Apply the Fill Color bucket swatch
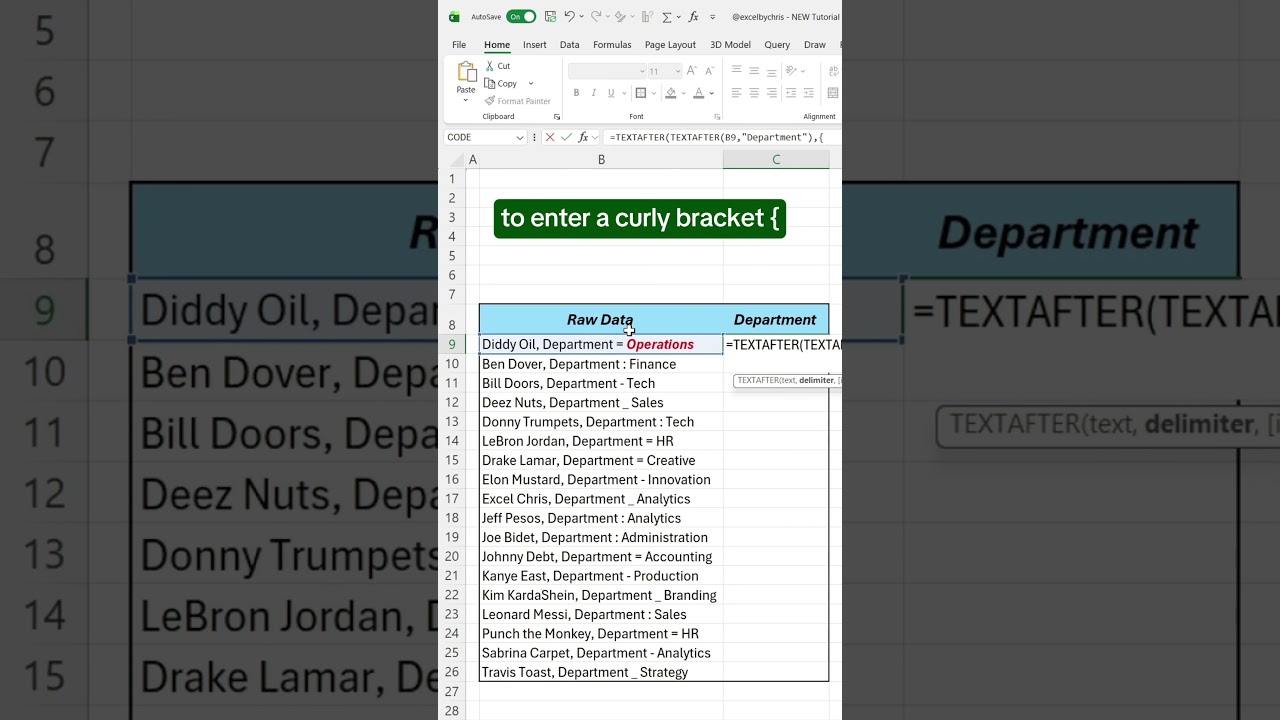 tap(671, 93)
